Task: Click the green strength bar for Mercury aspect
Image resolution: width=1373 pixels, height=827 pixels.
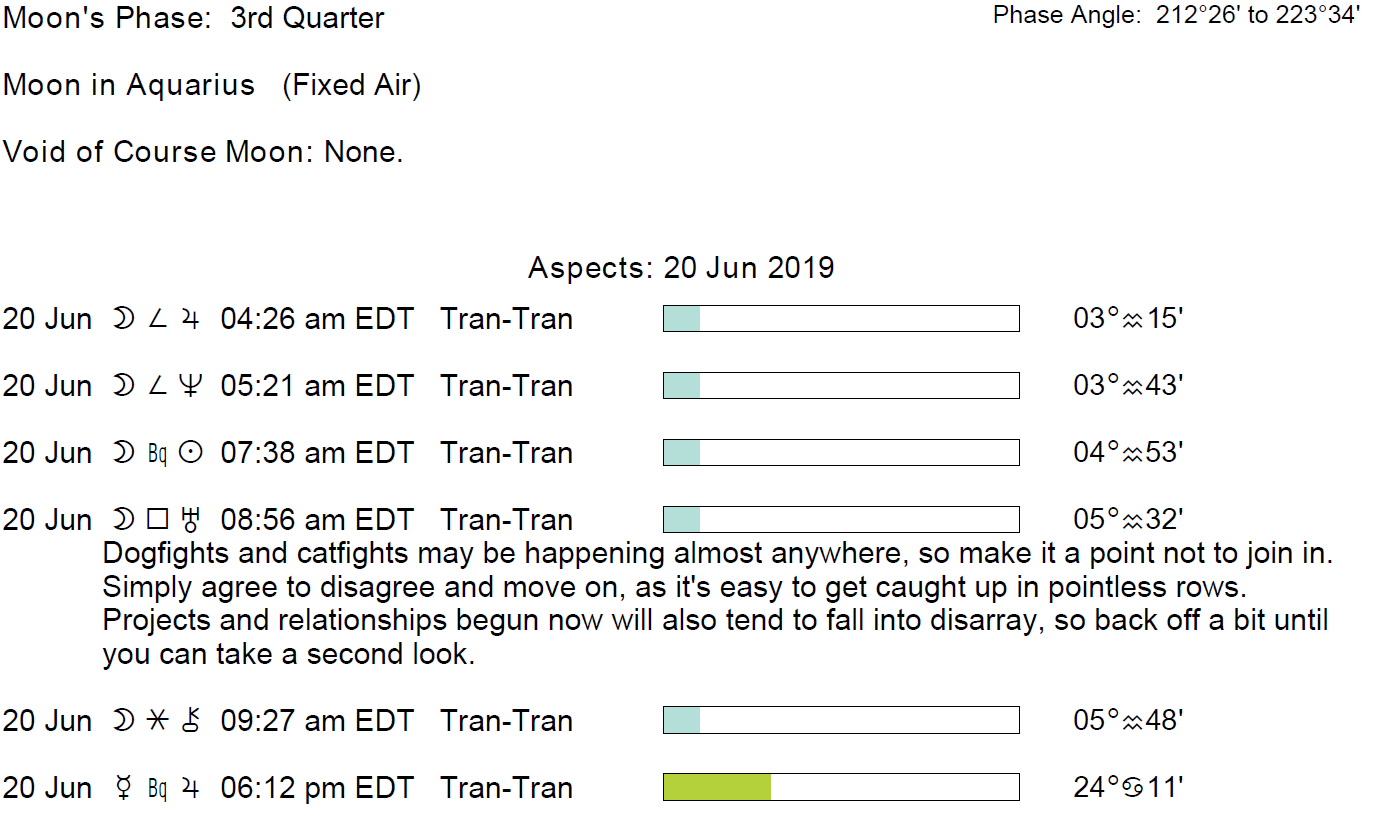Action: pyautogui.click(x=717, y=788)
